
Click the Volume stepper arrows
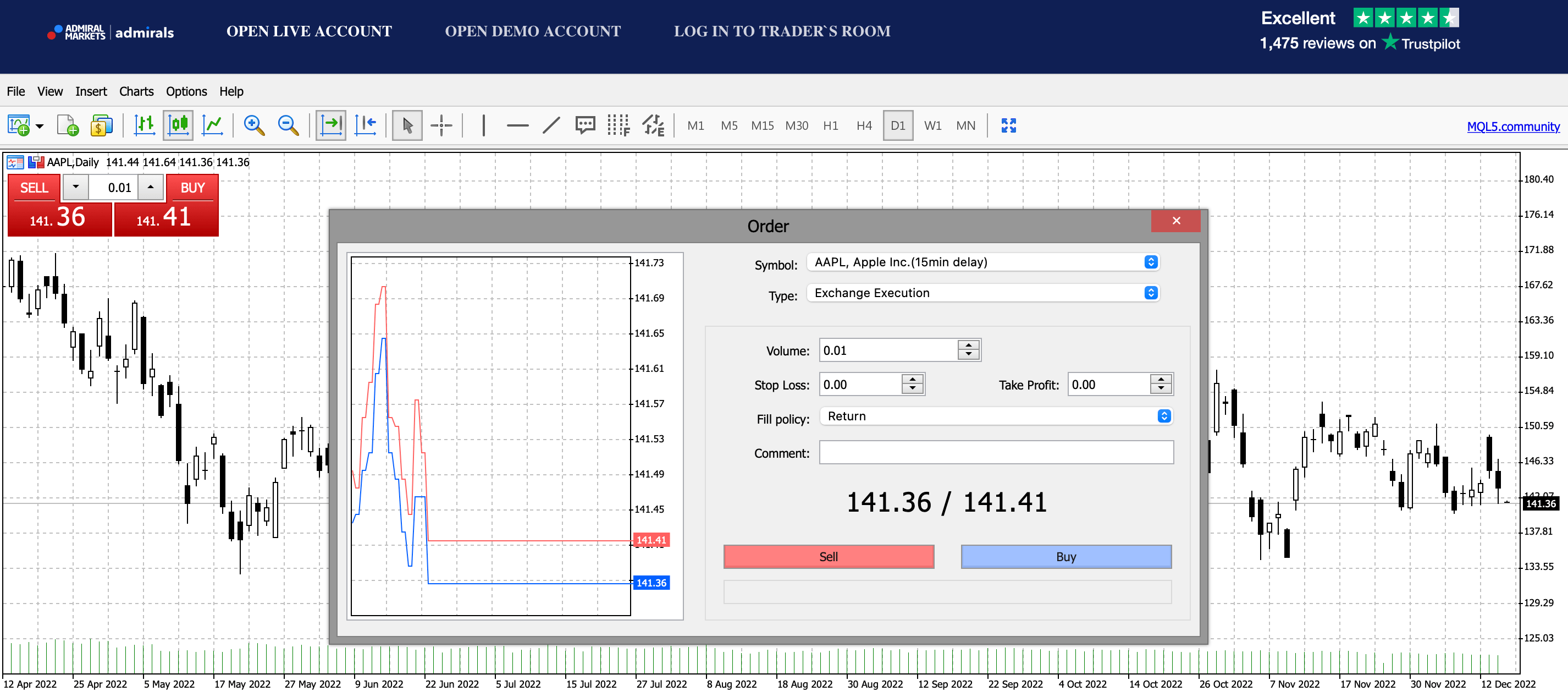(x=968, y=350)
